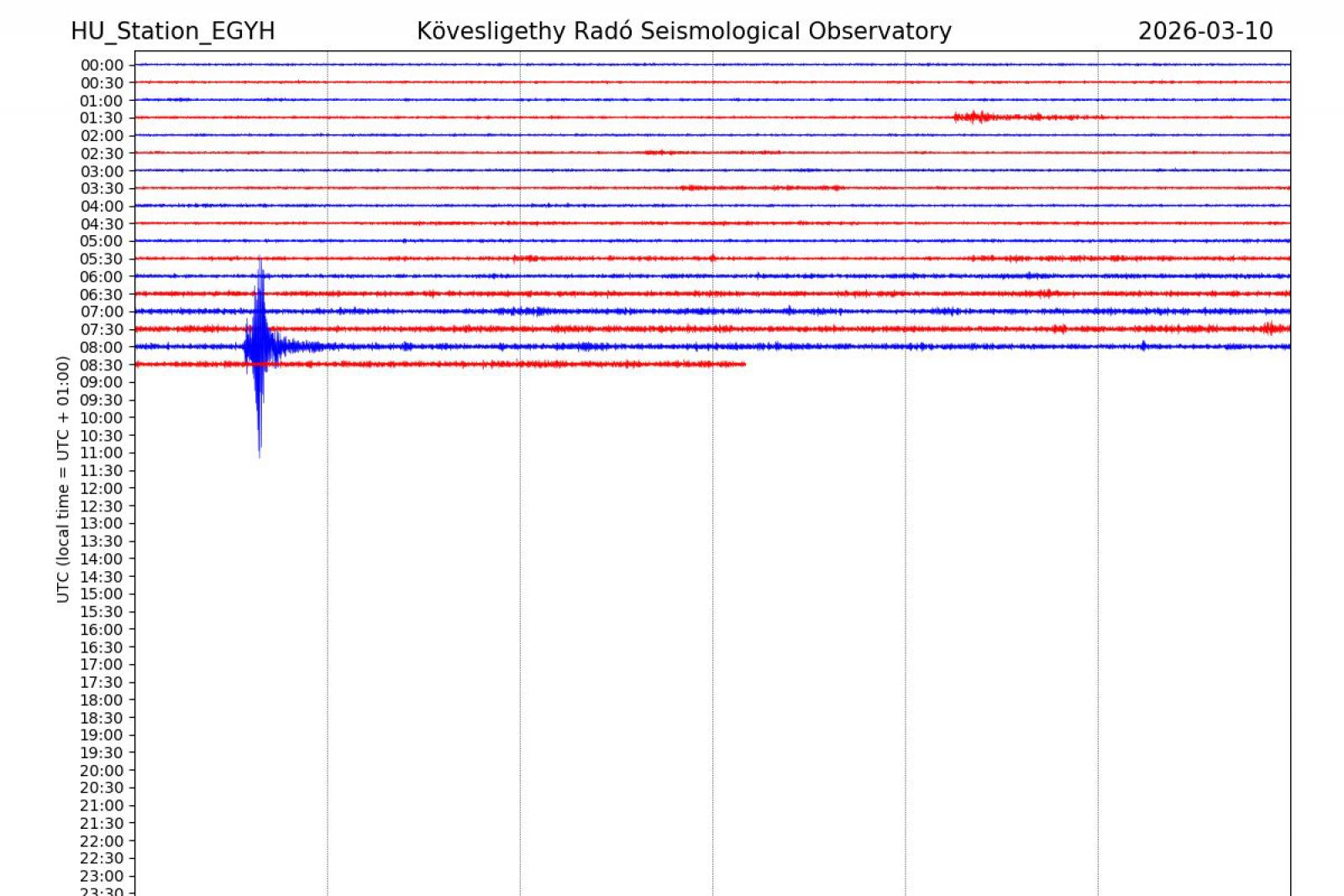Click the bottom tip of the blue earthquake spike

click(260, 454)
